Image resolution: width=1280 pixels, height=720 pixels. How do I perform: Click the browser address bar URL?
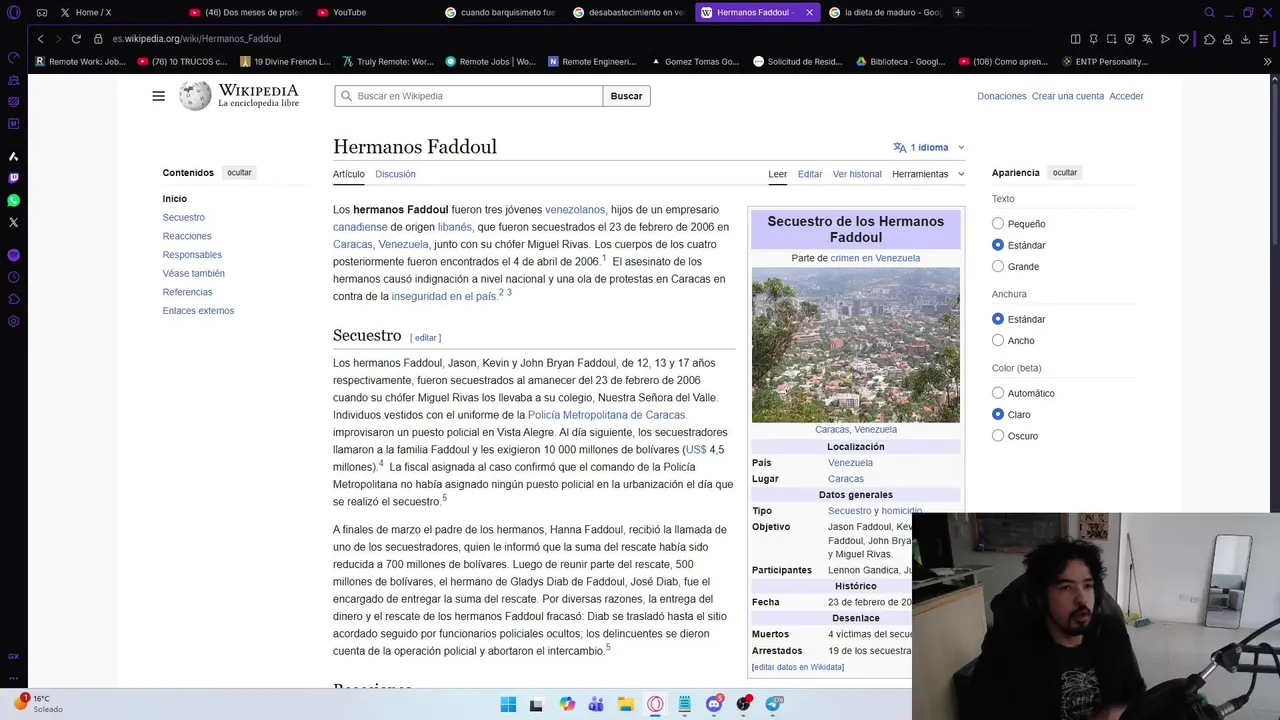197,39
